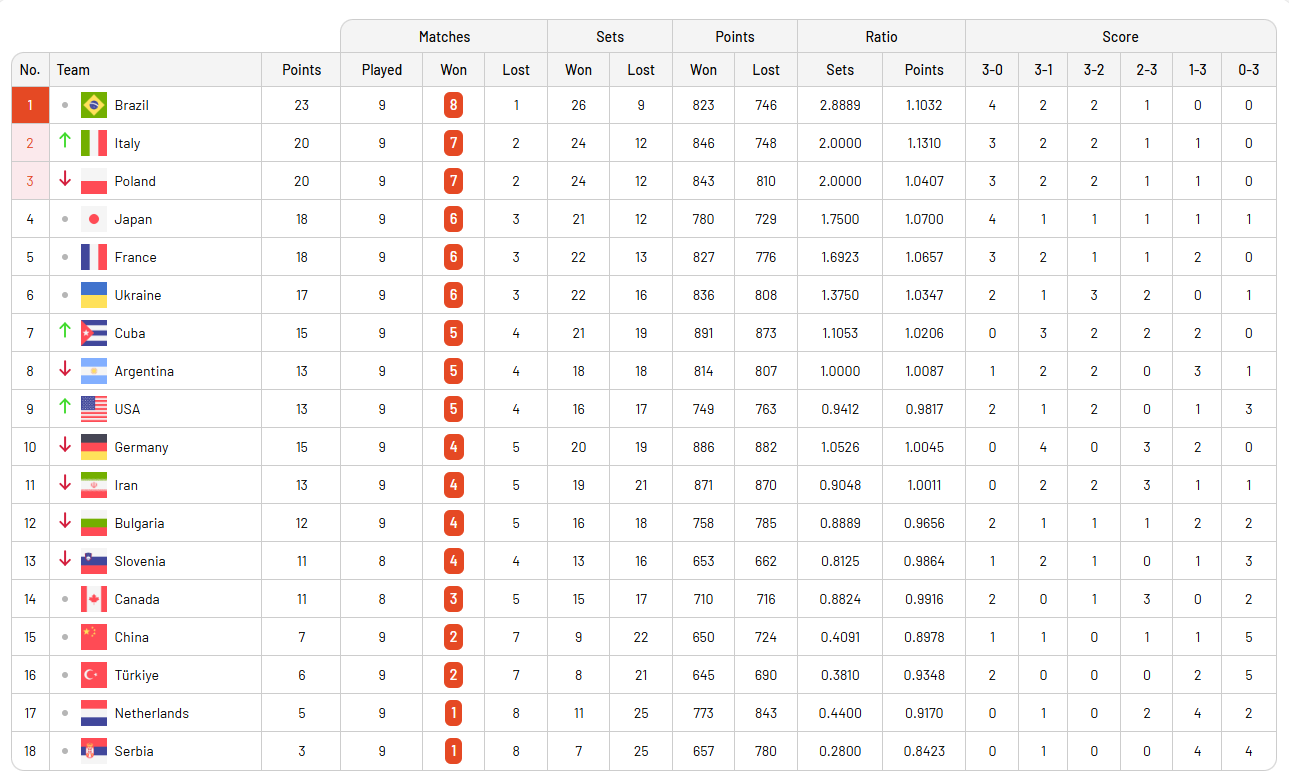Open the Germany team name link
The image size is (1289, 784).
tap(141, 447)
